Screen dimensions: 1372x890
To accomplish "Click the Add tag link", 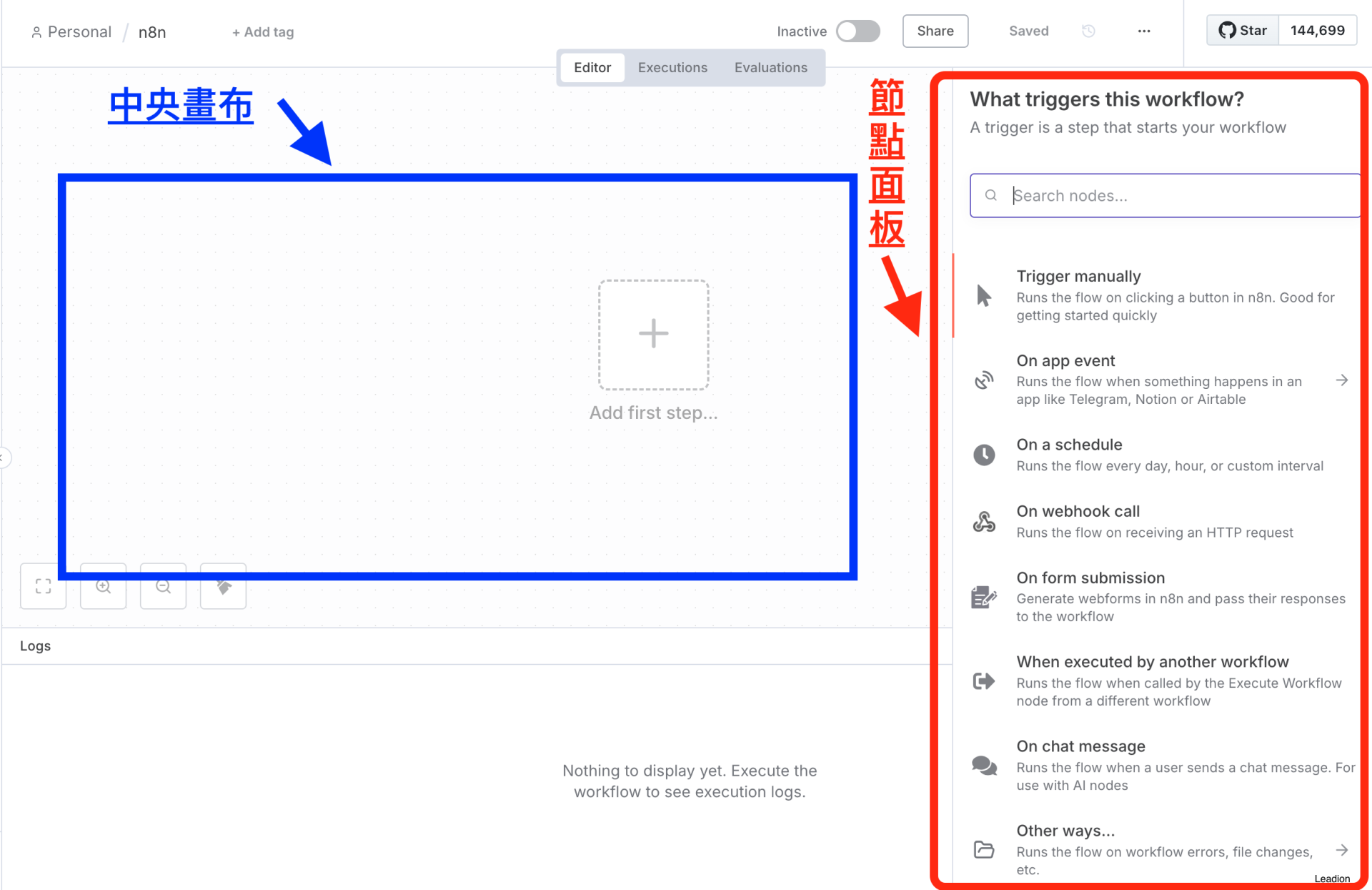I will point(263,32).
